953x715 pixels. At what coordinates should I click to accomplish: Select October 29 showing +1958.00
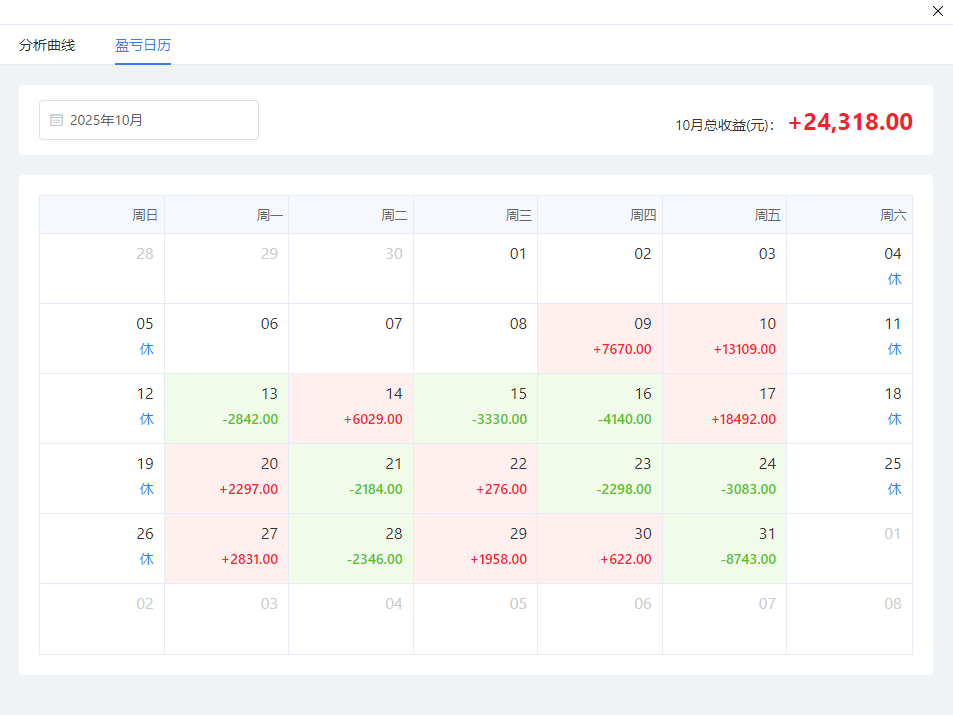[475, 548]
